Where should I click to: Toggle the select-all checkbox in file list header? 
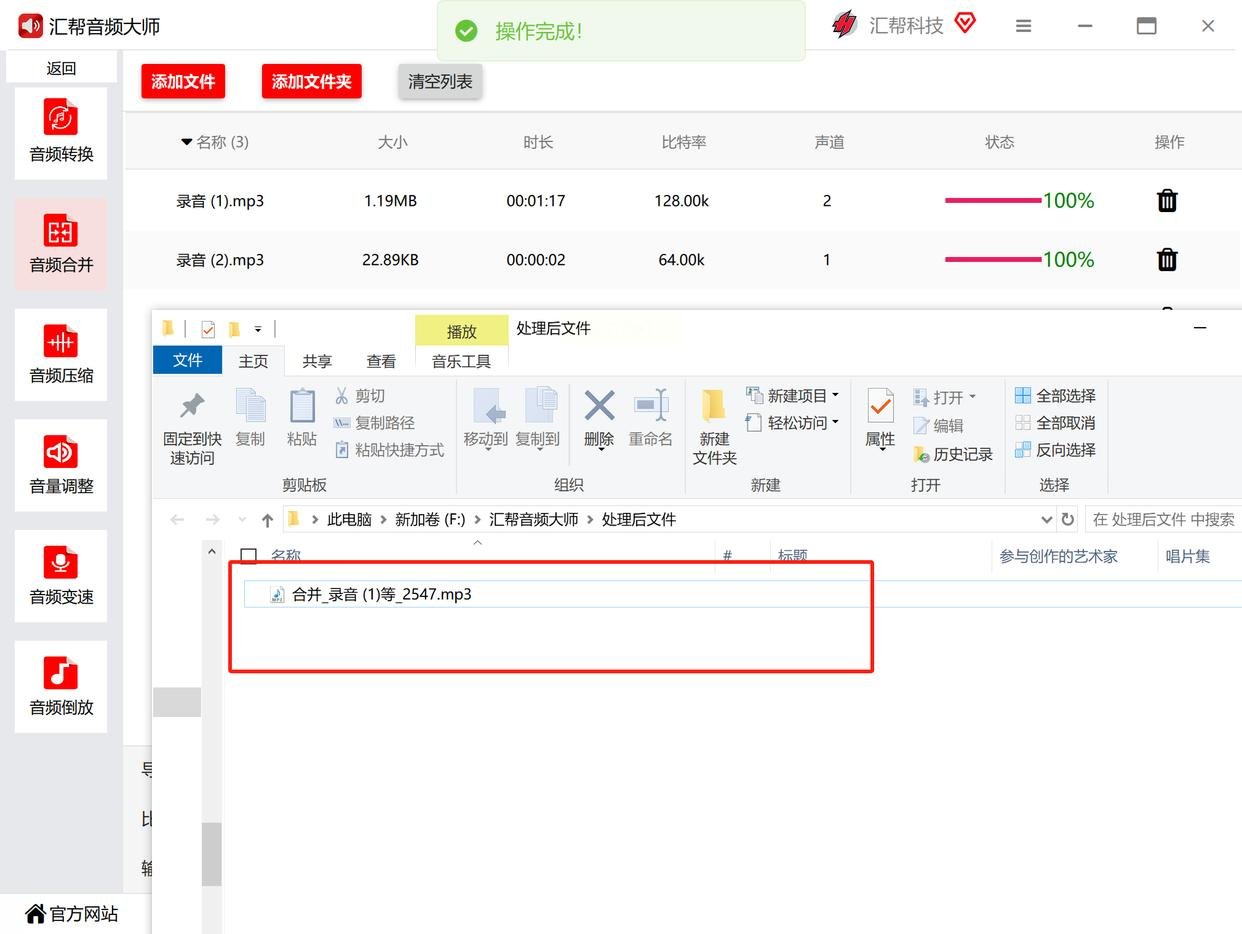pos(249,556)
